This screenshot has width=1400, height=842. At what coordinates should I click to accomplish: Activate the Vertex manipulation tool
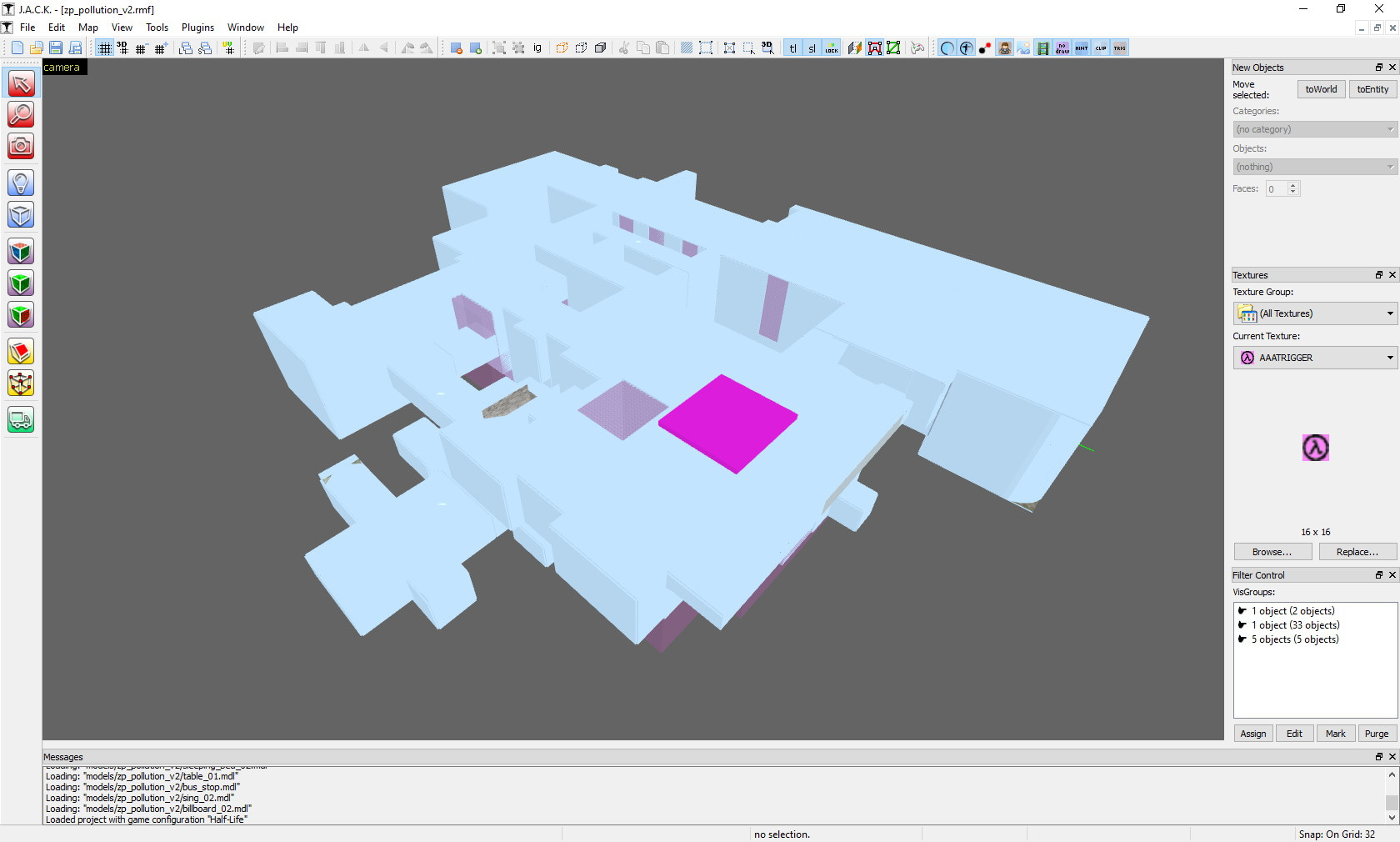click(21, 383)
